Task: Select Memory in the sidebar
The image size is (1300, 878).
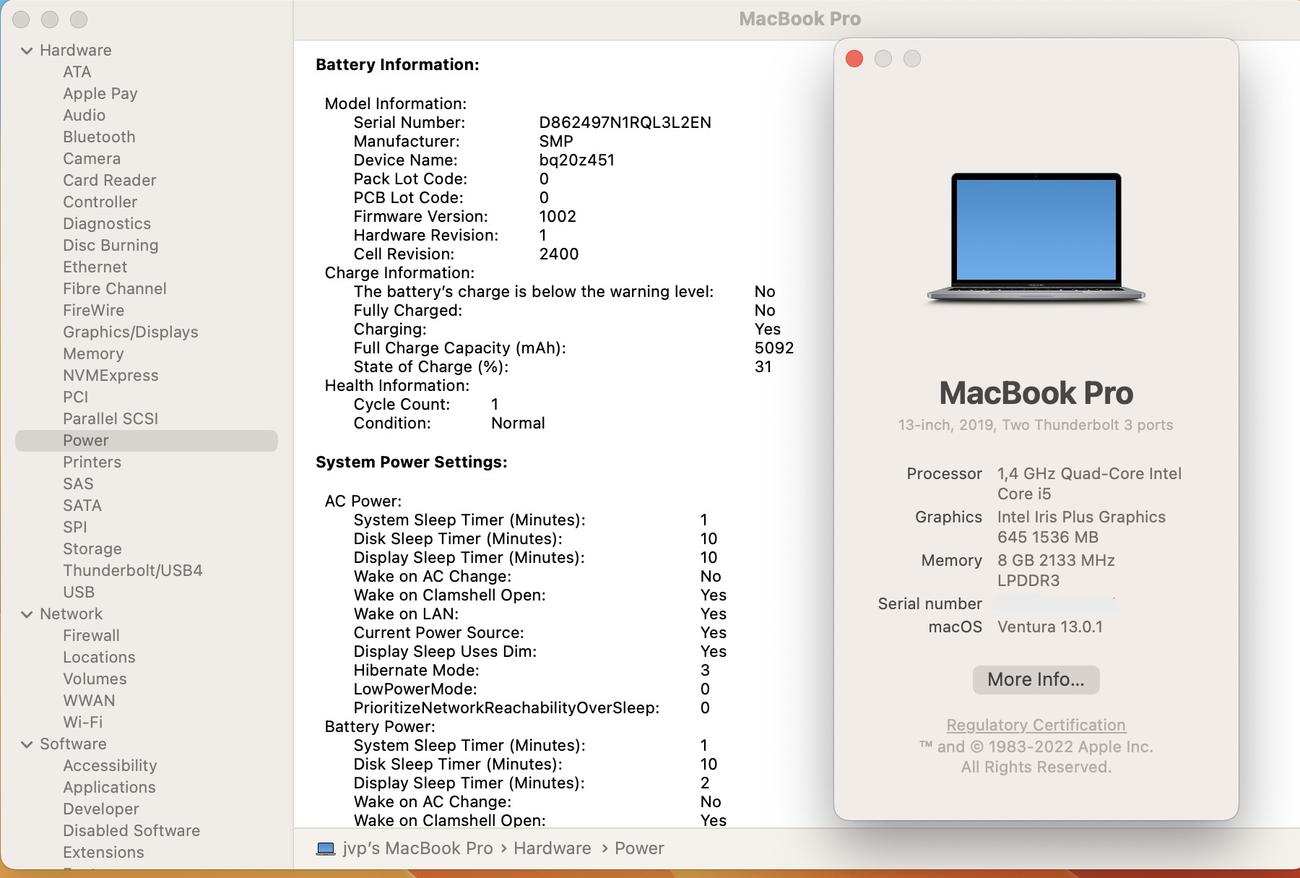Action: (x=93, y=354)
